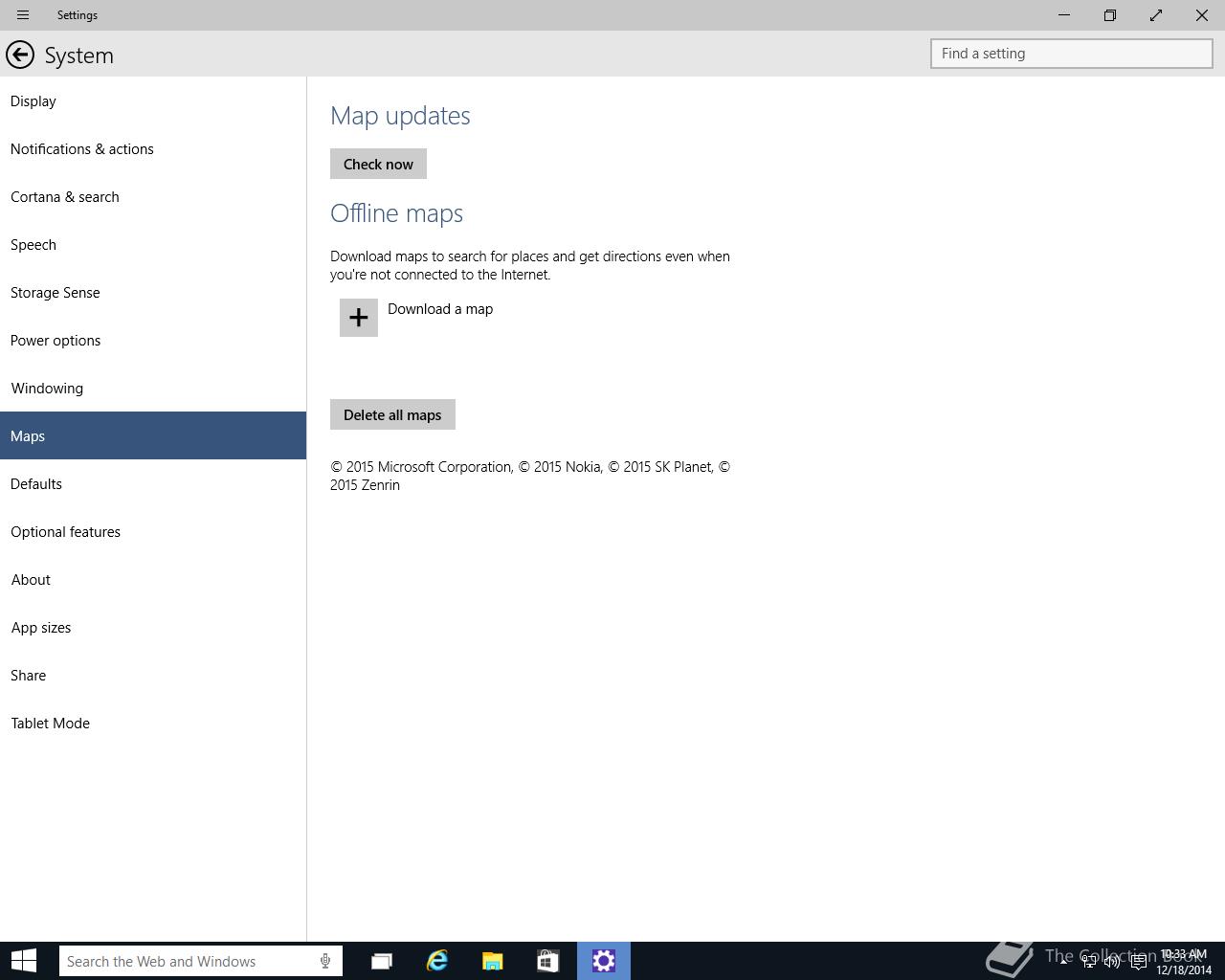
Task: Select App sizes in sidebar
Action: pos(153,627)
